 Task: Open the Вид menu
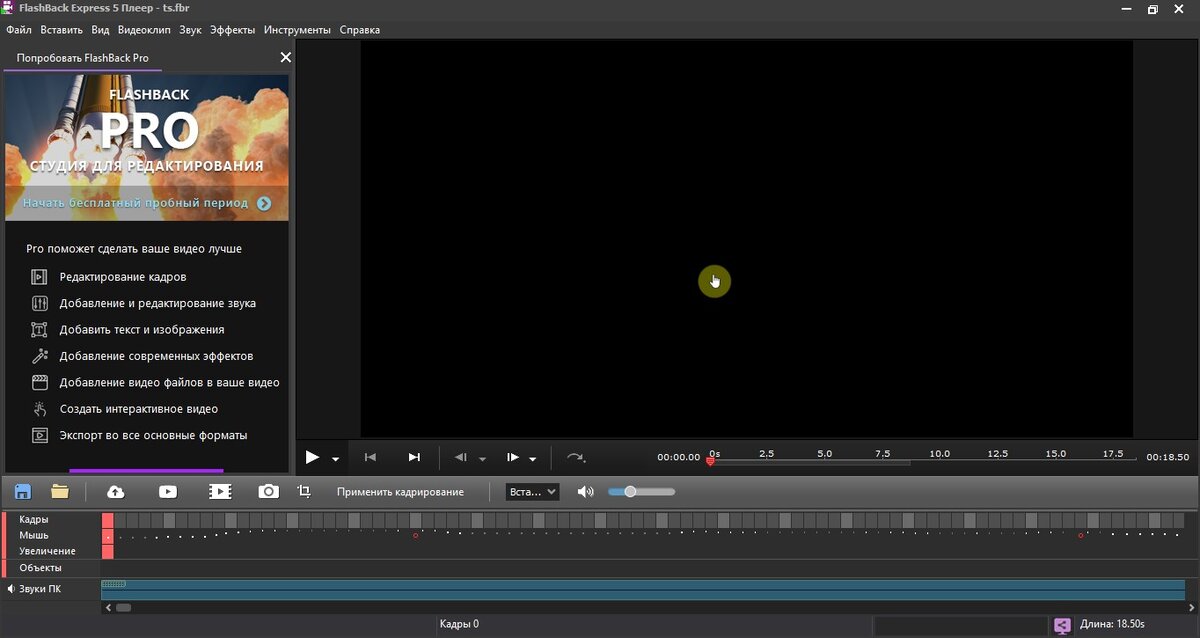[x=100, y=30]
